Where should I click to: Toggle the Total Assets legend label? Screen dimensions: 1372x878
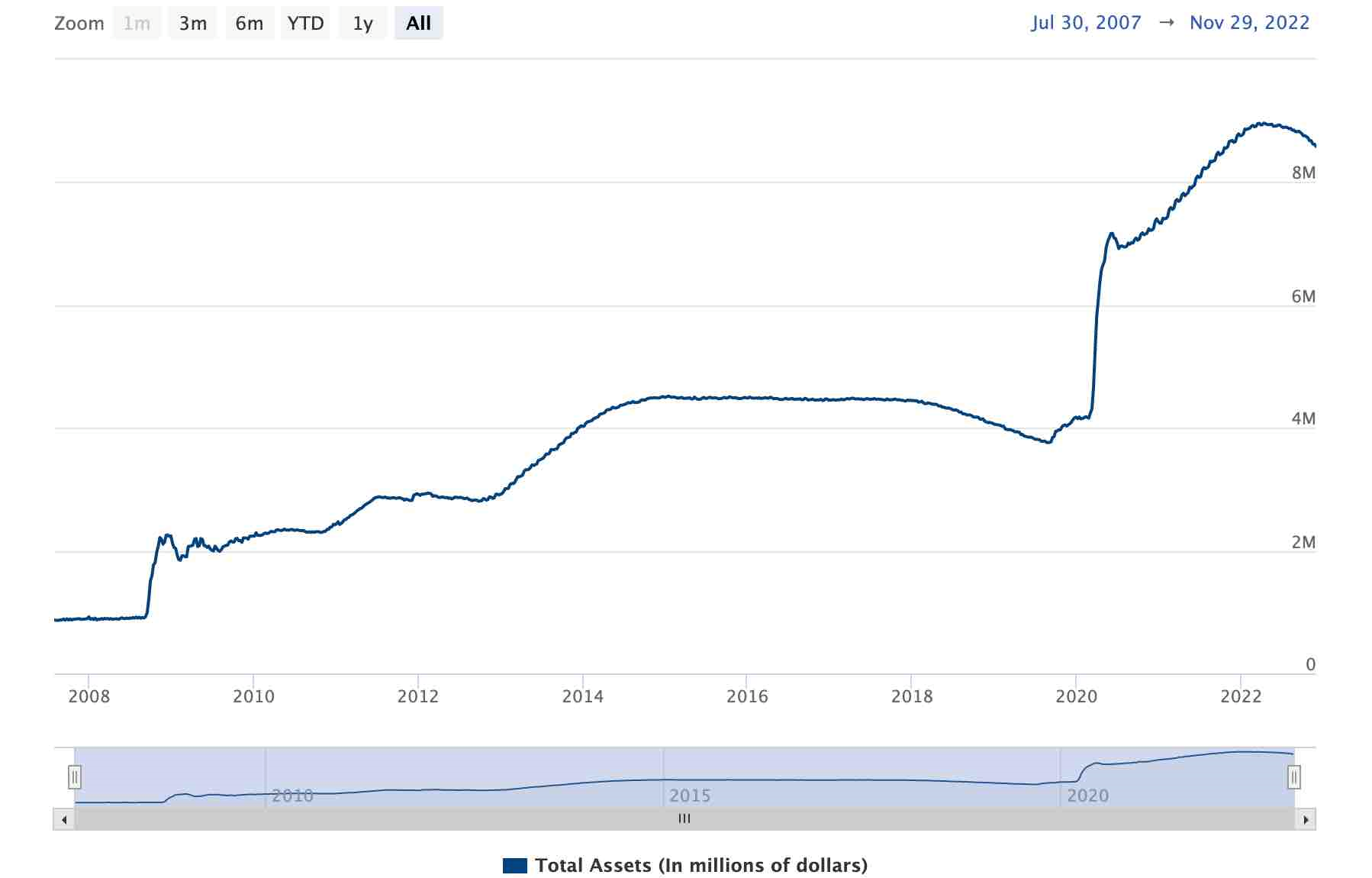click(700, 866)
